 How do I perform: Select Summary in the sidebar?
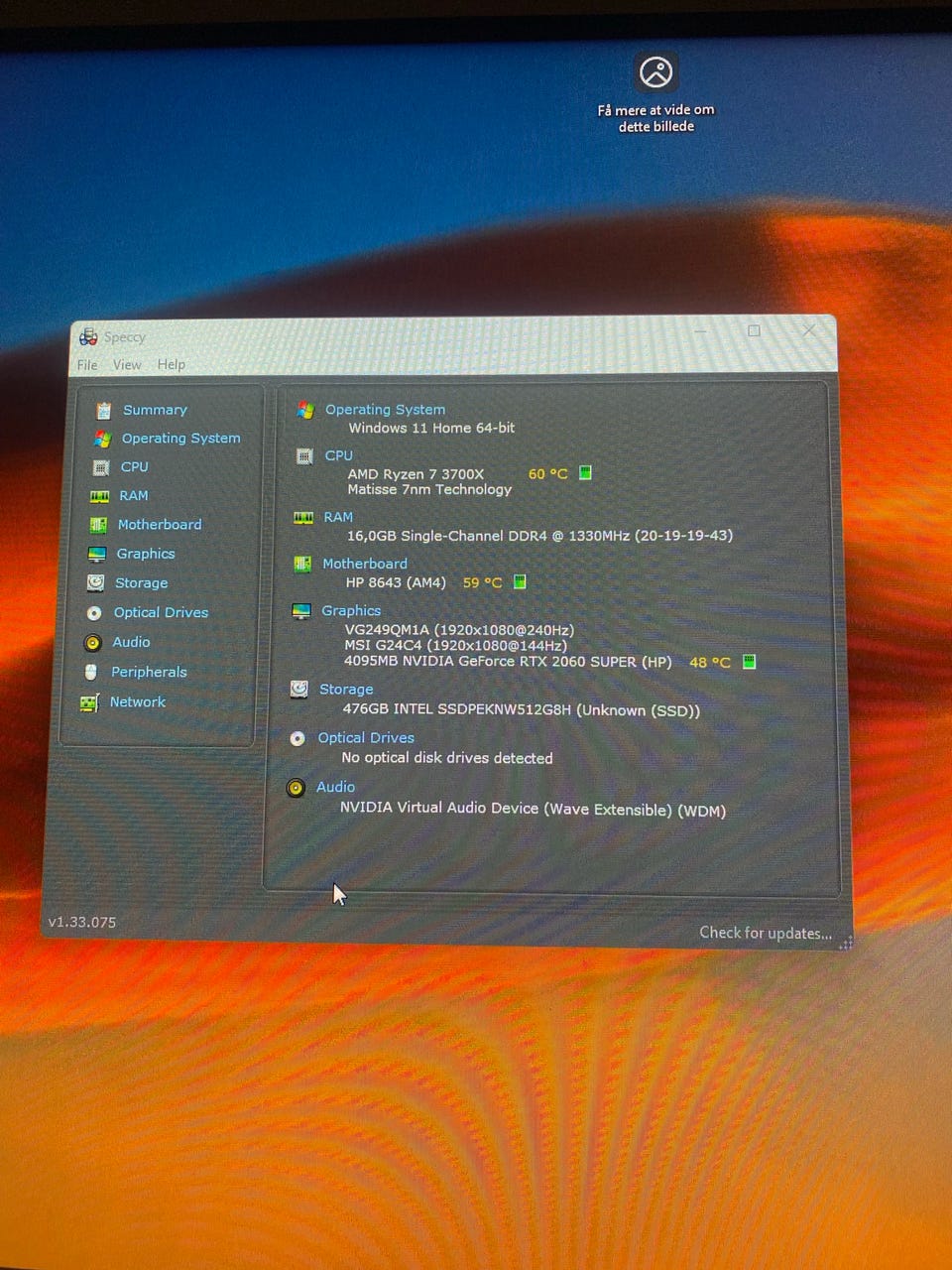tap(155, 410)
